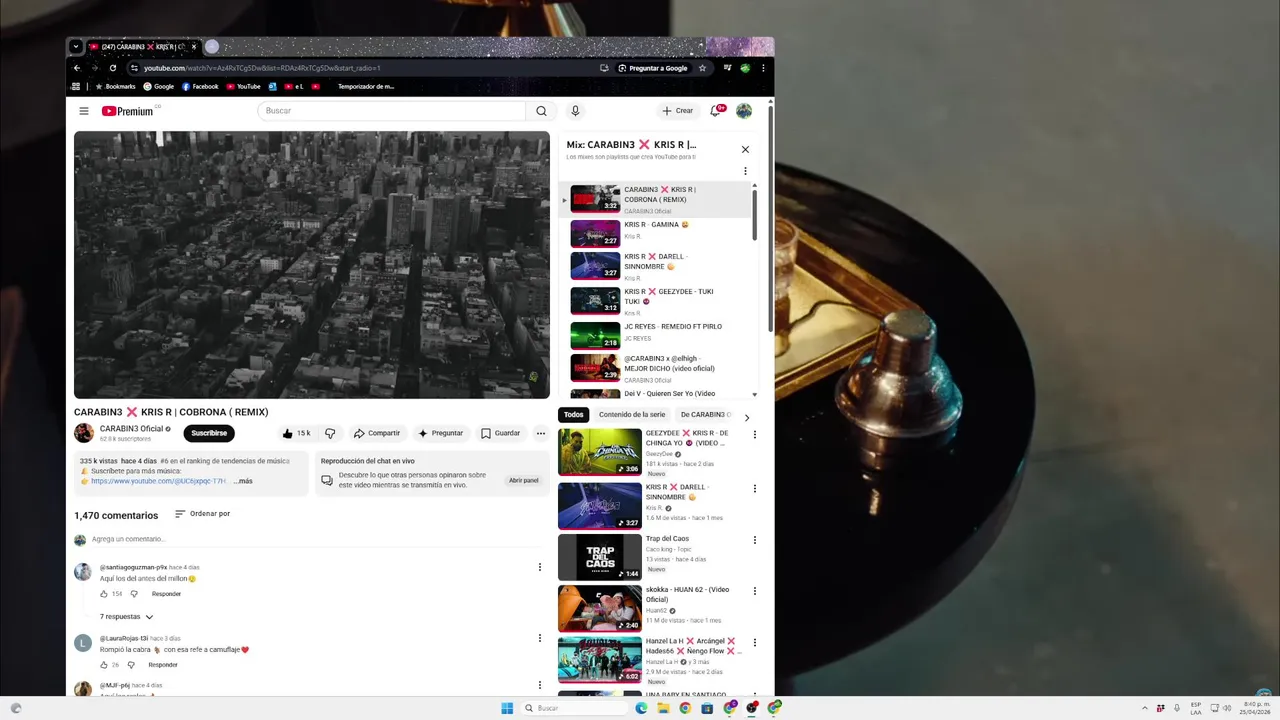This screenshot has height=720, width=1280.
Task: Reload the page in Chrome
Action: [x=113, y=68]
